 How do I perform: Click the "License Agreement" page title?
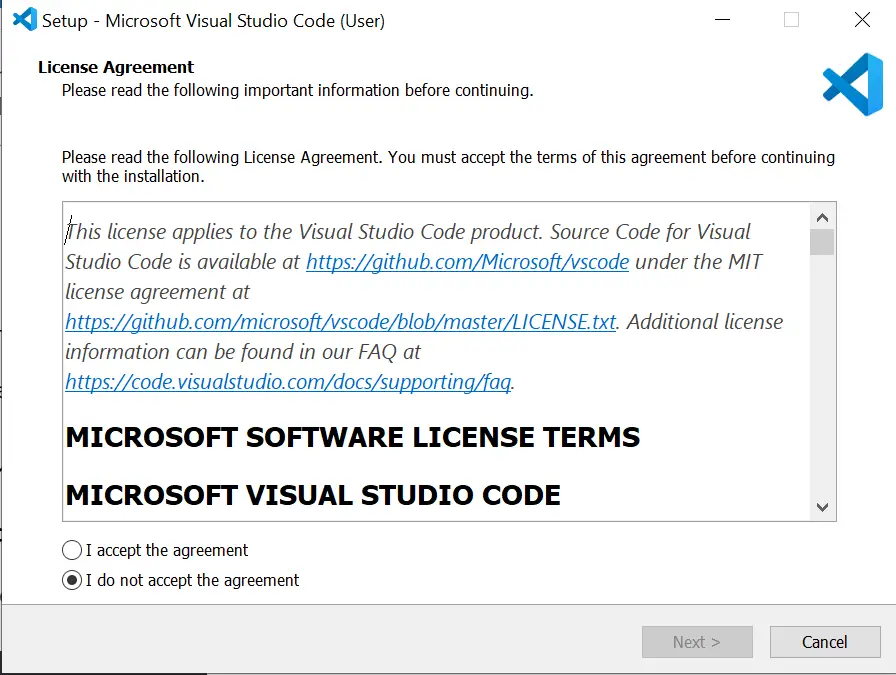tap(116, 67)
